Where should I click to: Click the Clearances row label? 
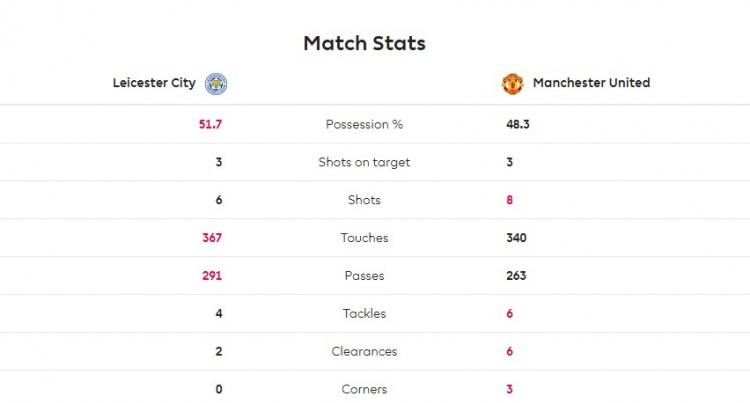(364, 351)
